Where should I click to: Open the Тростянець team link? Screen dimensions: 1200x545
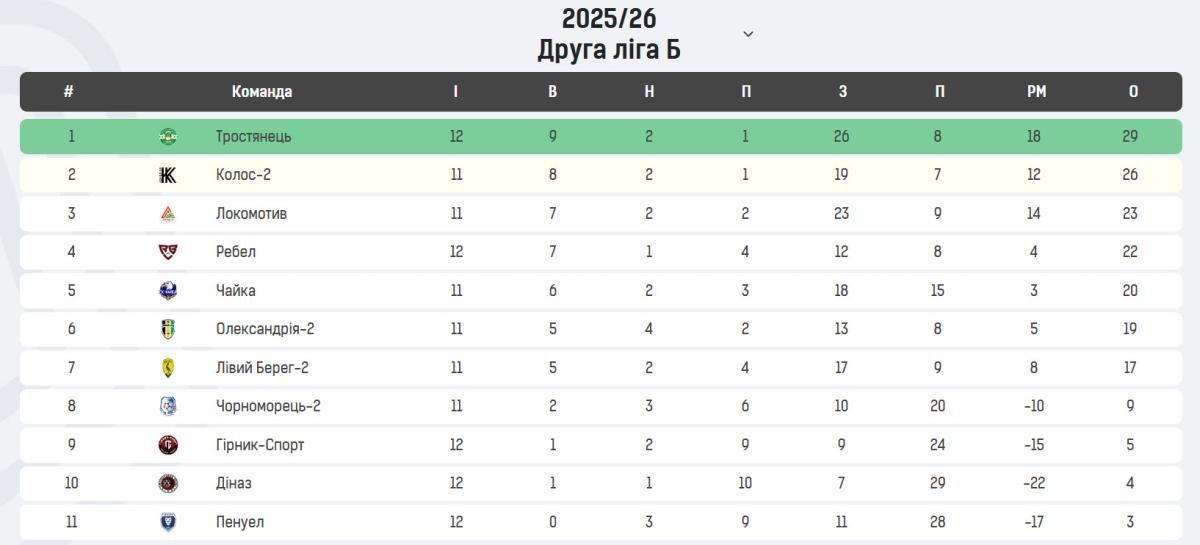253,137
